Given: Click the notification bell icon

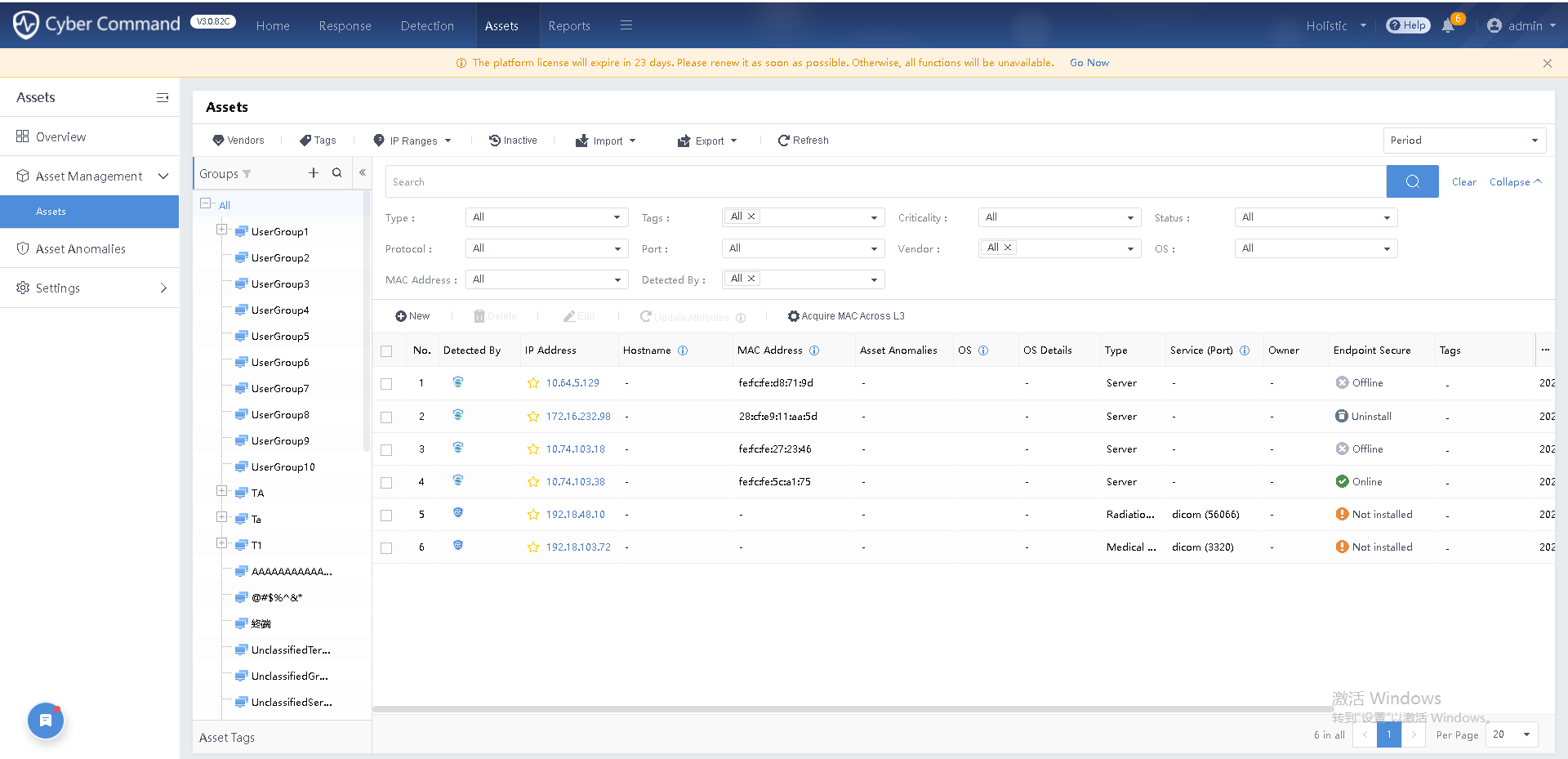Looking at the screenshot, I should (1448, 25).
